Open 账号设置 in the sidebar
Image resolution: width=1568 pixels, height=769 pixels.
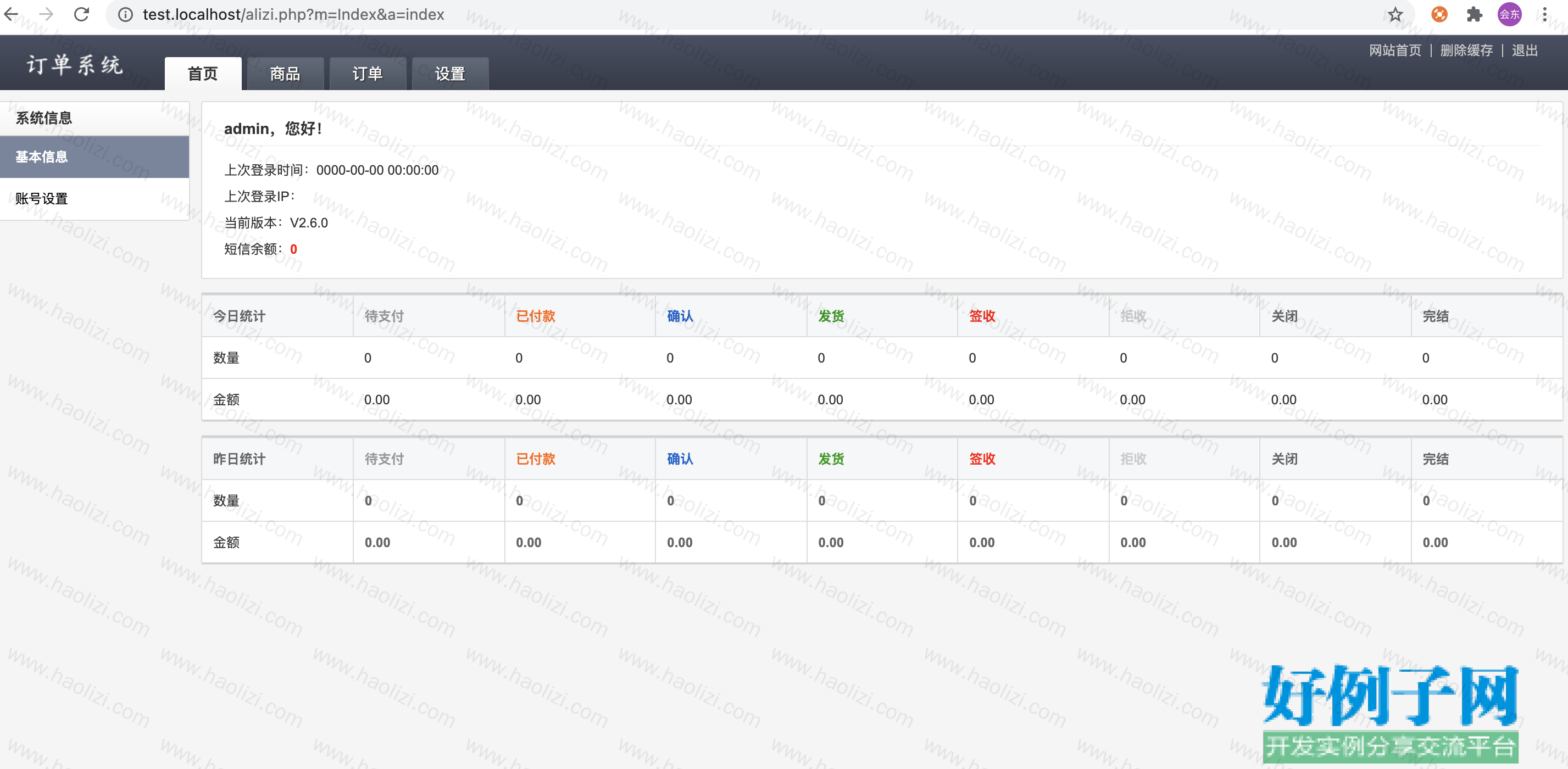[94, 198]
